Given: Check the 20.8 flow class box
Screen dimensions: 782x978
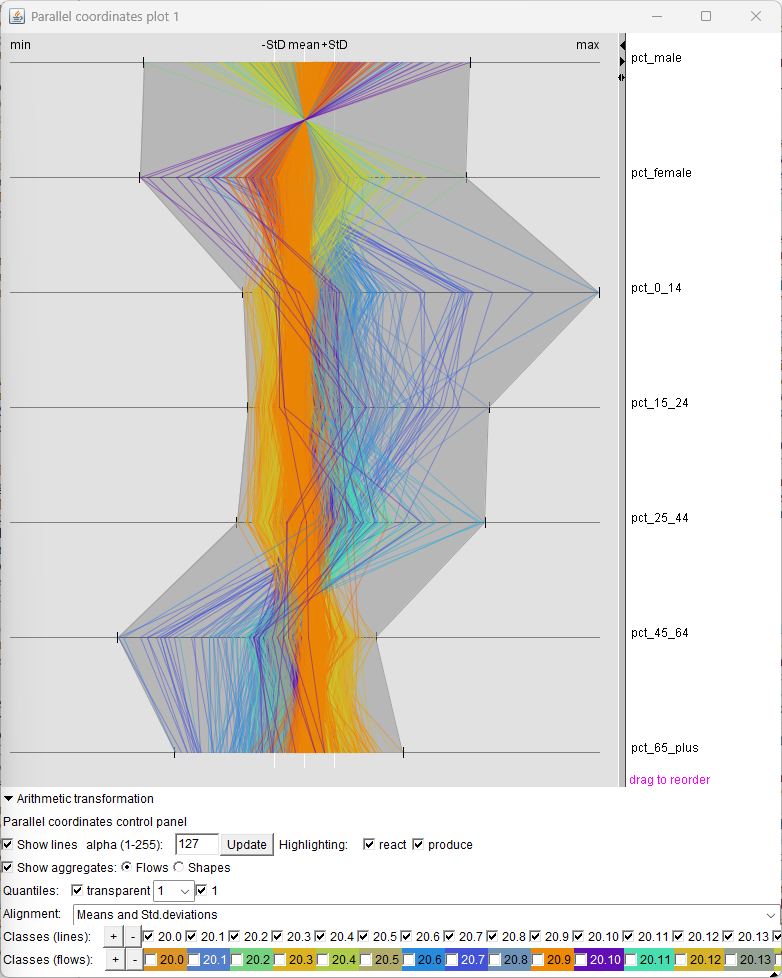Looking at the screenshot, I should point(495,959).
